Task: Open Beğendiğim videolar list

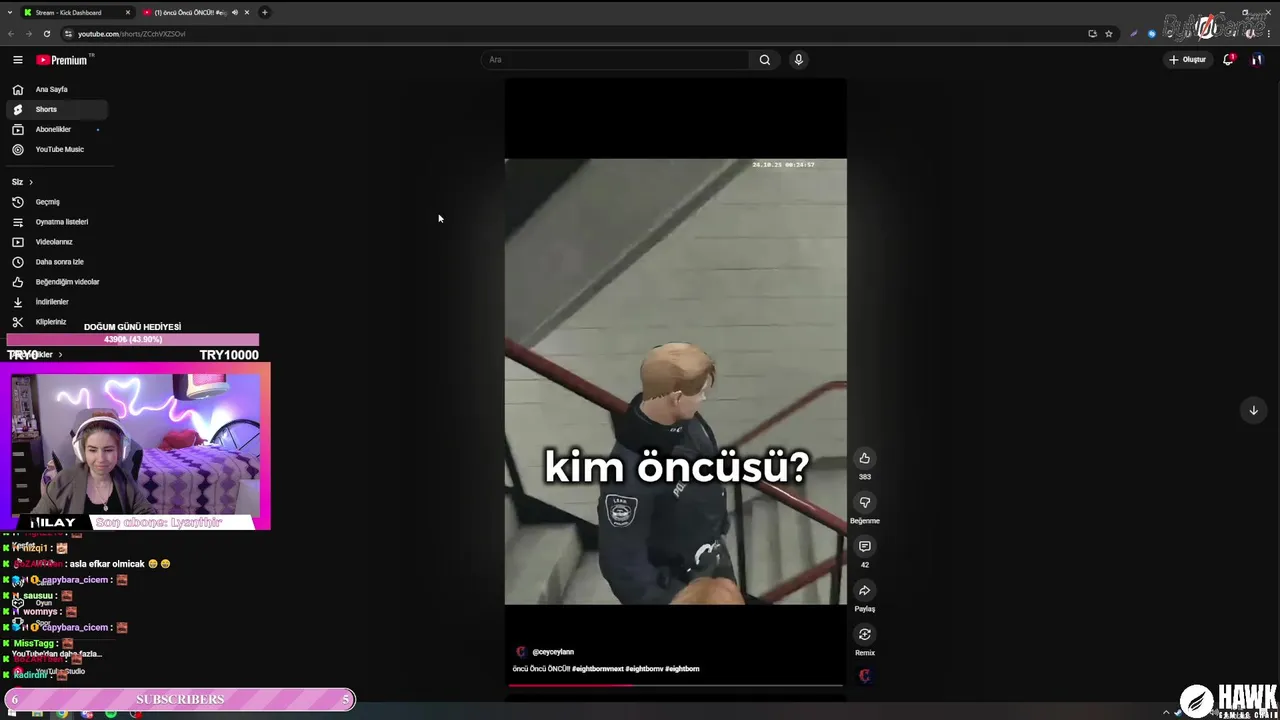Action: coord(56,282)
